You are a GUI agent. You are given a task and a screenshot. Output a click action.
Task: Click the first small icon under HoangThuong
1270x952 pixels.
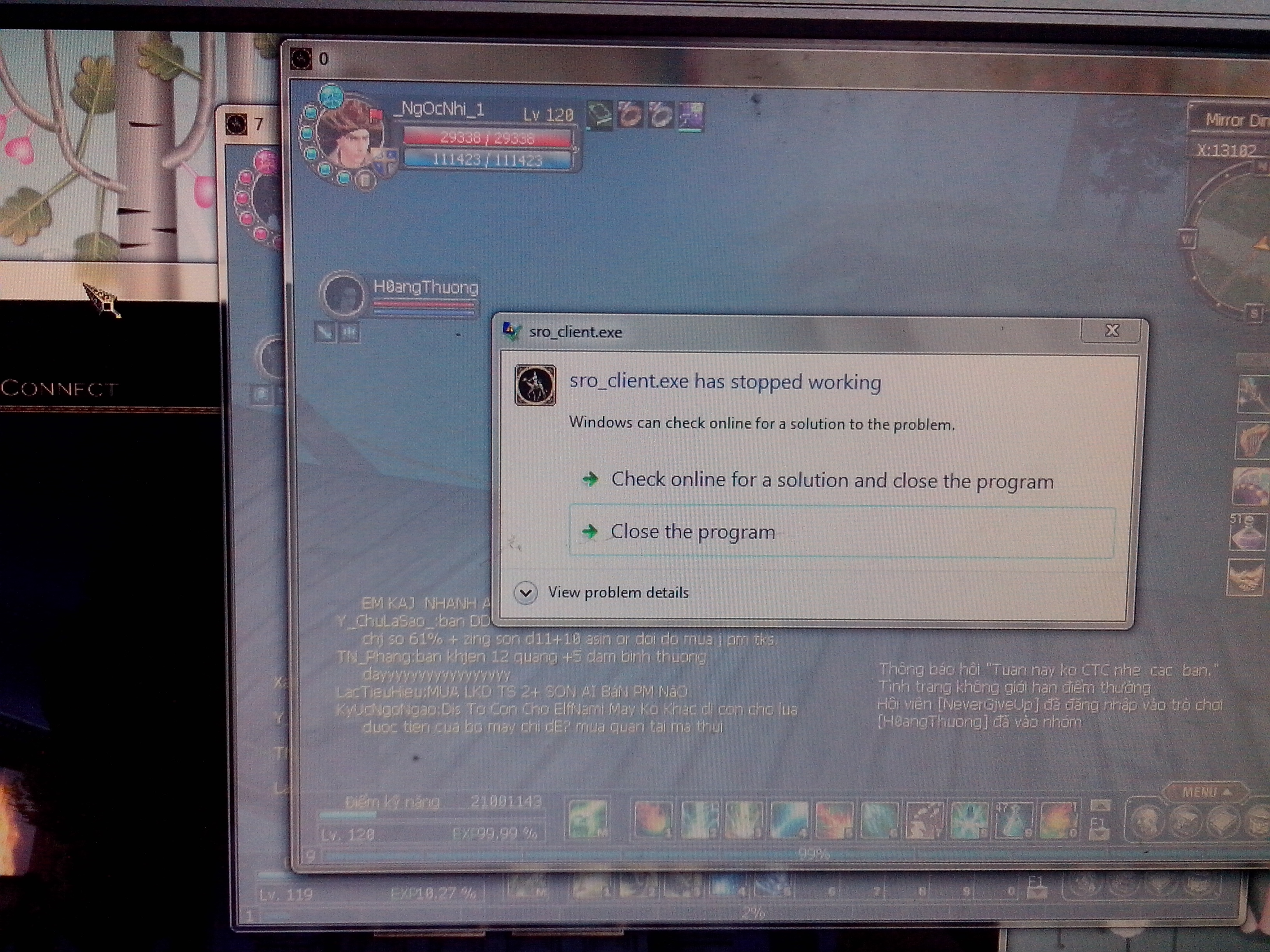click(x=326, y=332)
